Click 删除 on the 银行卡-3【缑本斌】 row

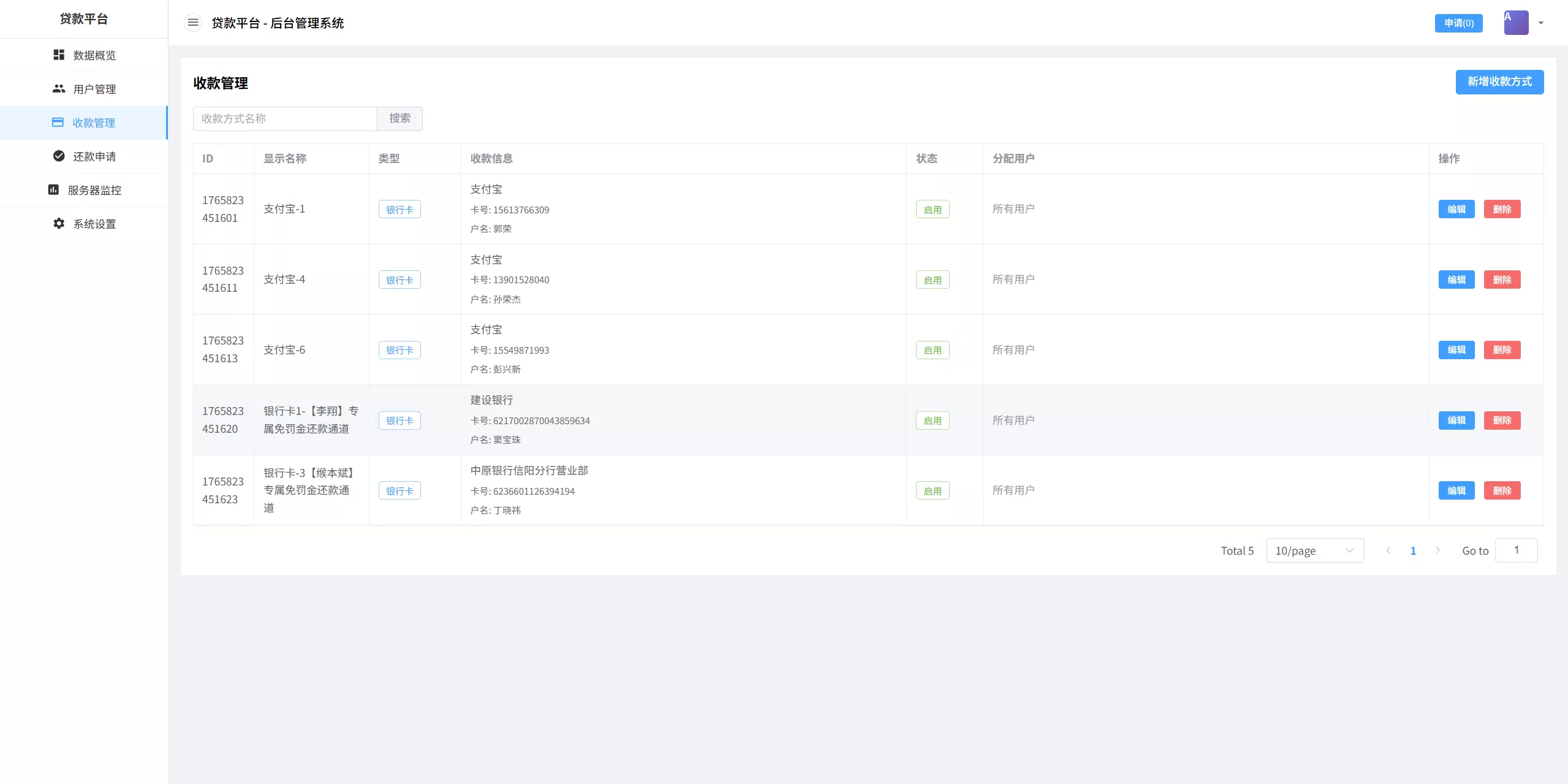click(x=1501, y=490)
